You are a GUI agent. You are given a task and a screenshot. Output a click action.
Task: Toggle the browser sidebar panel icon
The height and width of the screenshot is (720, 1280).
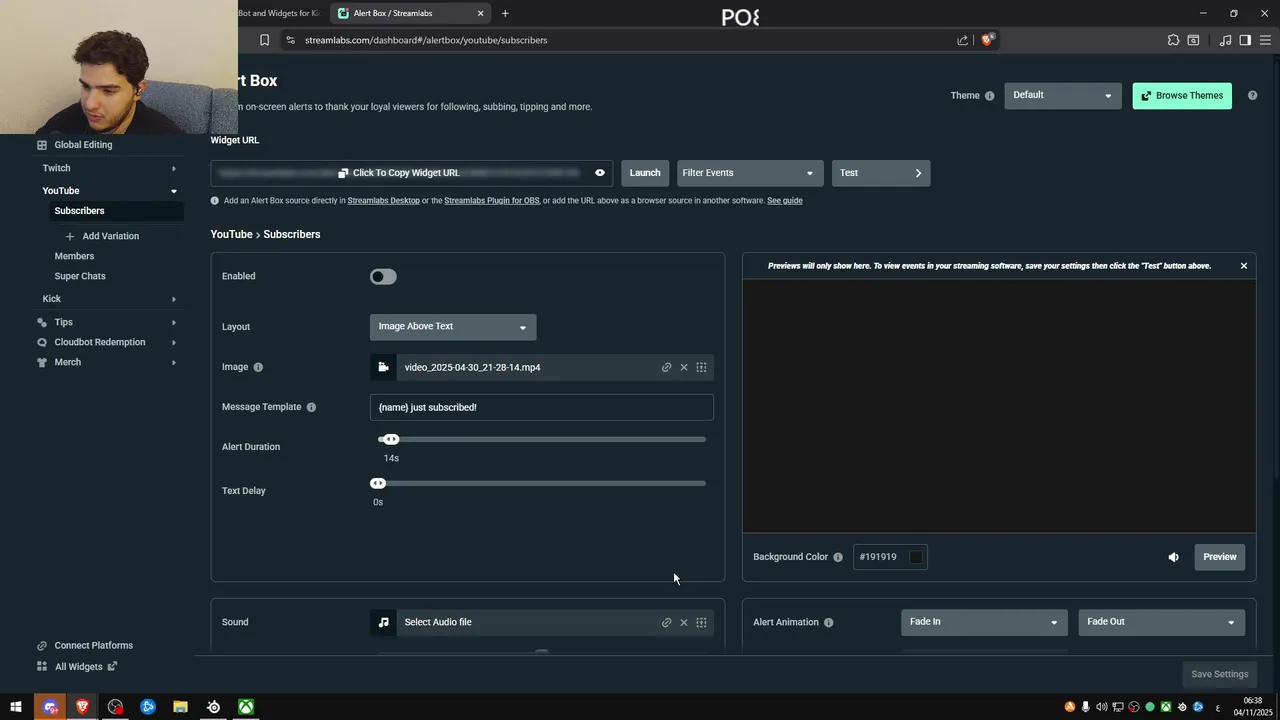click(1245, 40)
